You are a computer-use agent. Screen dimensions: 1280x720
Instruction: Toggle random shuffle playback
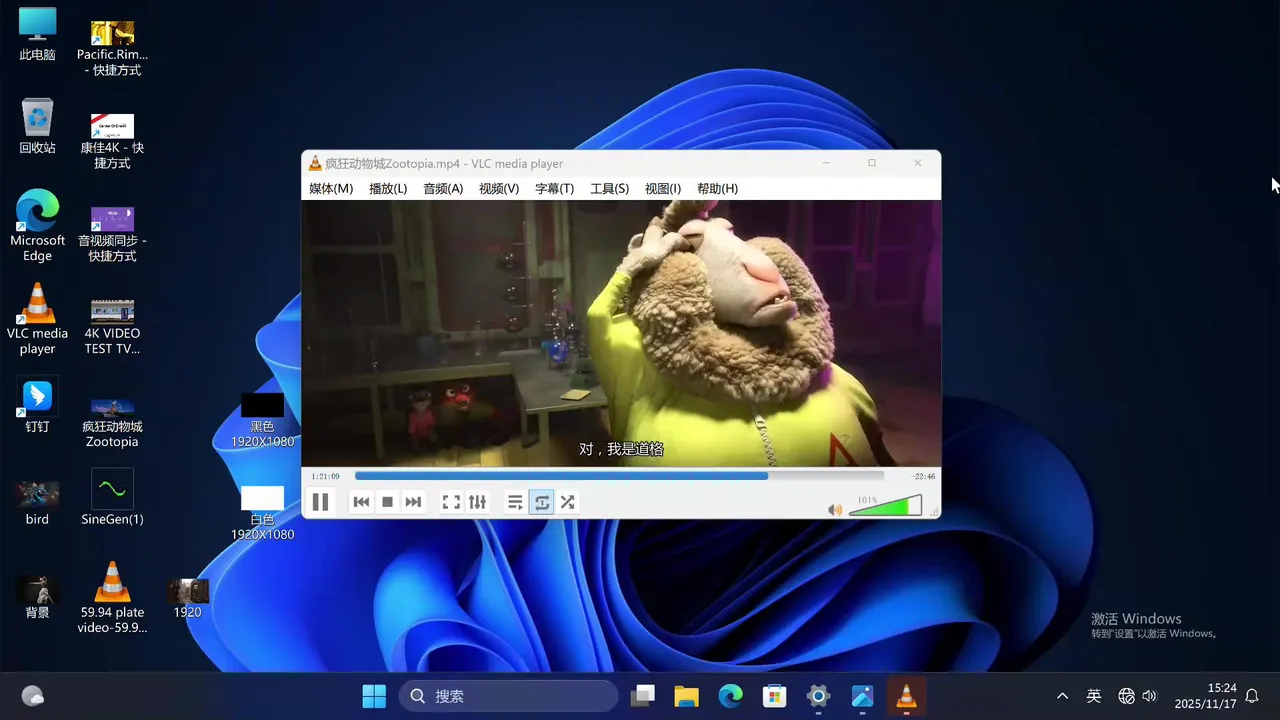coord(567,502)
